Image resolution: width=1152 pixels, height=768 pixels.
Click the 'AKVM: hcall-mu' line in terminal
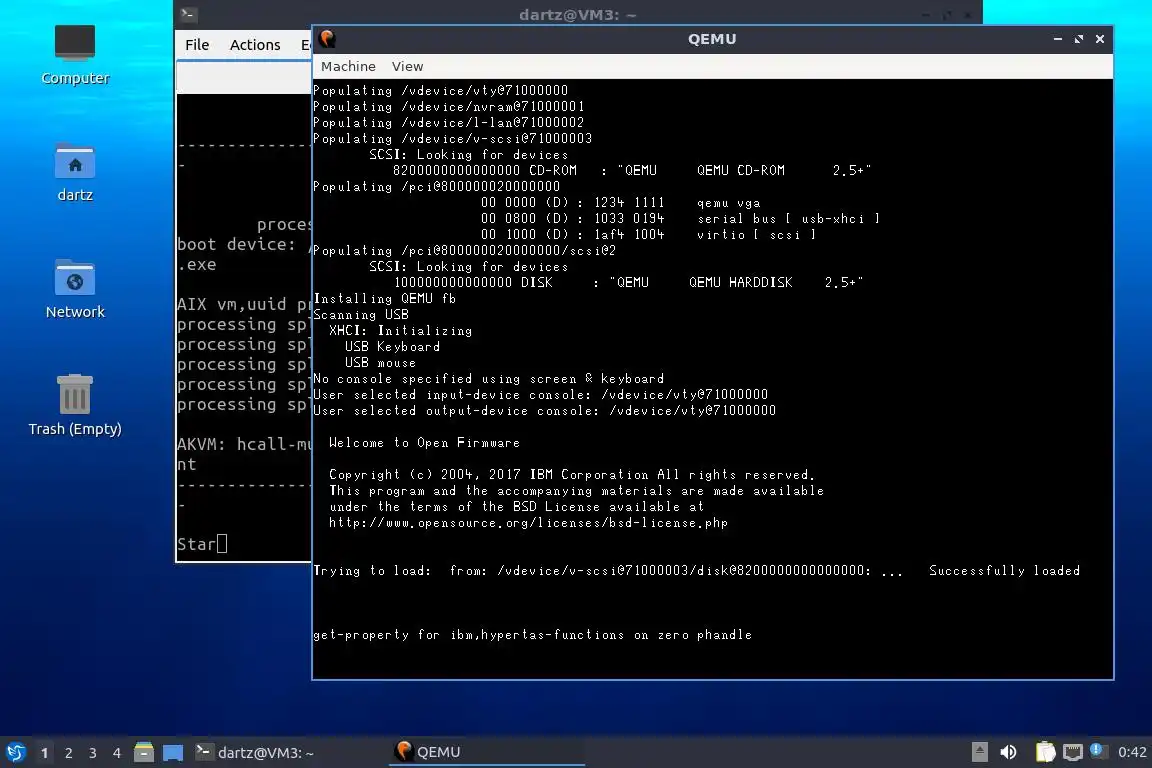[x=244, y=444]
